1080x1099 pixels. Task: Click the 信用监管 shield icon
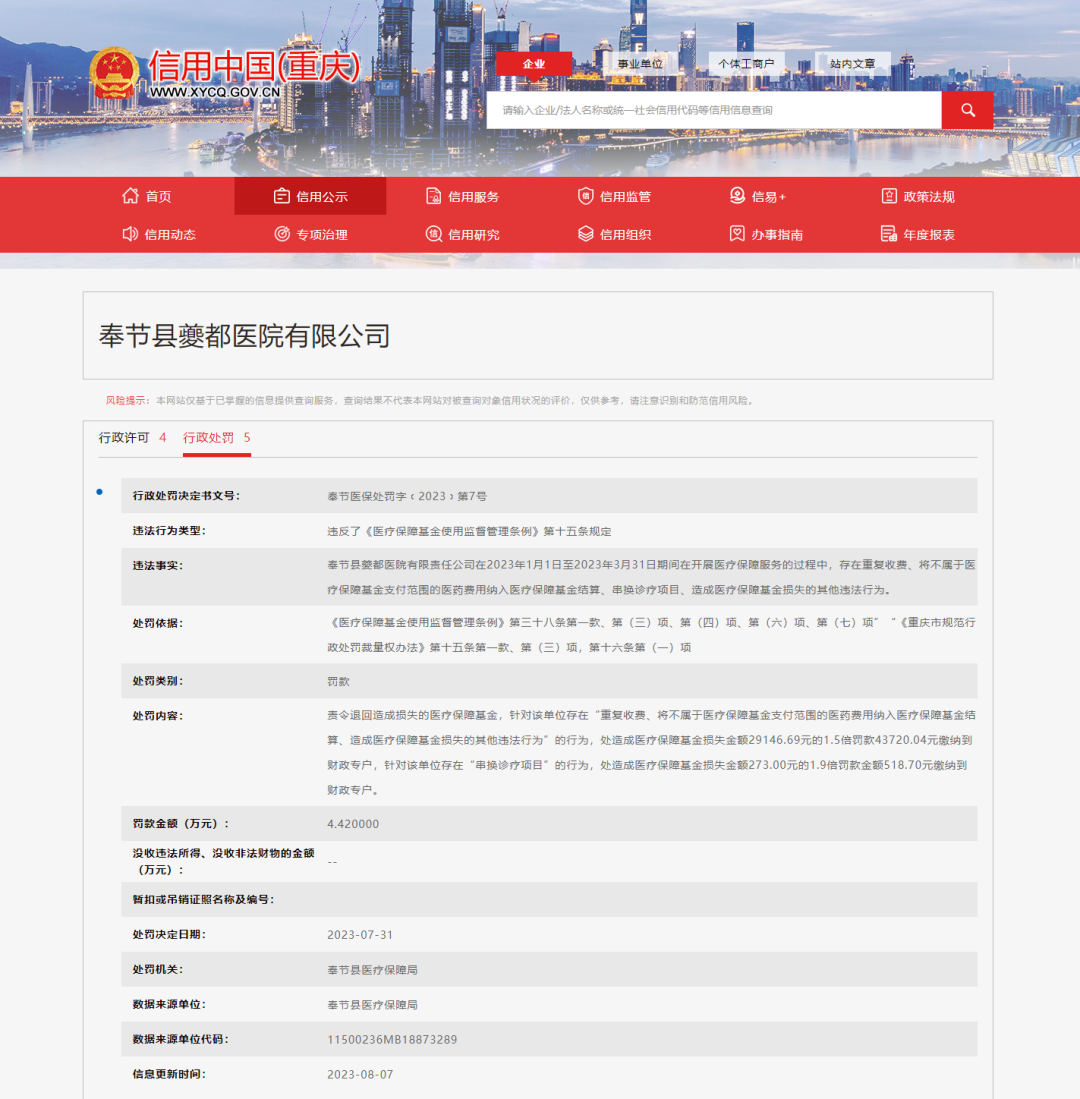(x=585, y=196)
